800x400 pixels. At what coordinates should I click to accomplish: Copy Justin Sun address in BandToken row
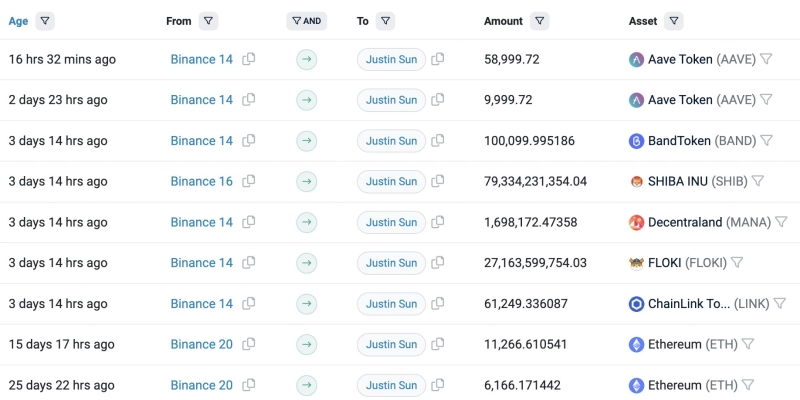point(438,141)
